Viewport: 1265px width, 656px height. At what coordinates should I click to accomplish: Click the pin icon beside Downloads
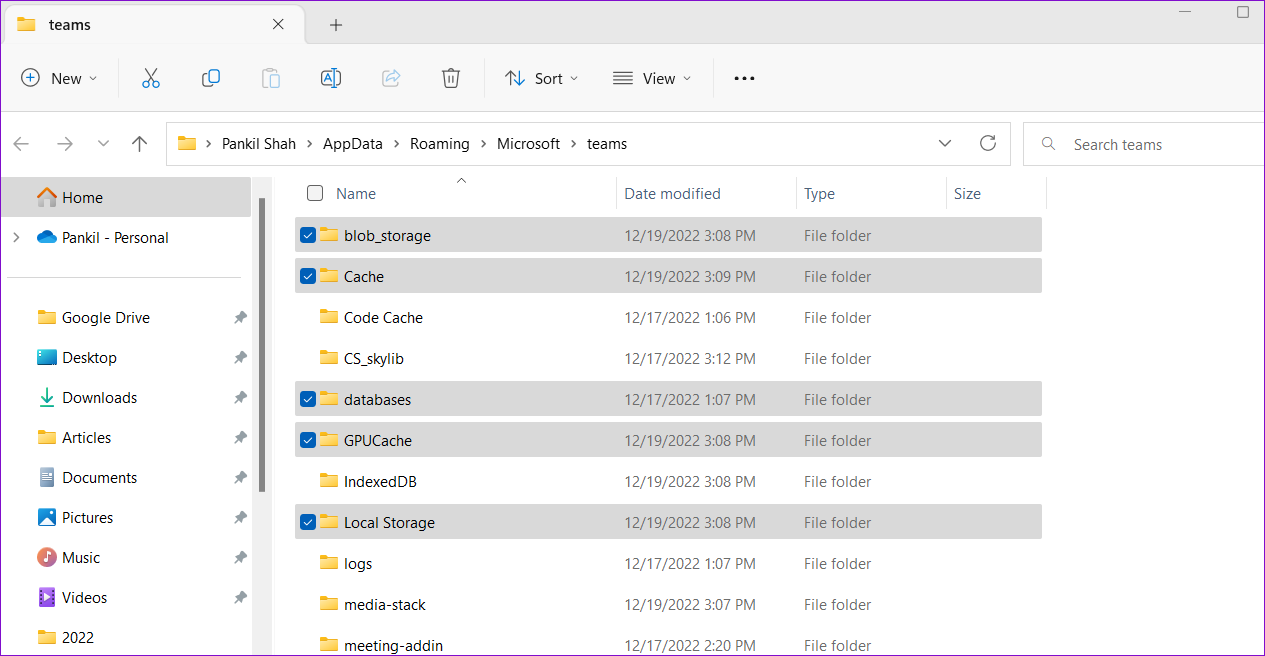240,397
